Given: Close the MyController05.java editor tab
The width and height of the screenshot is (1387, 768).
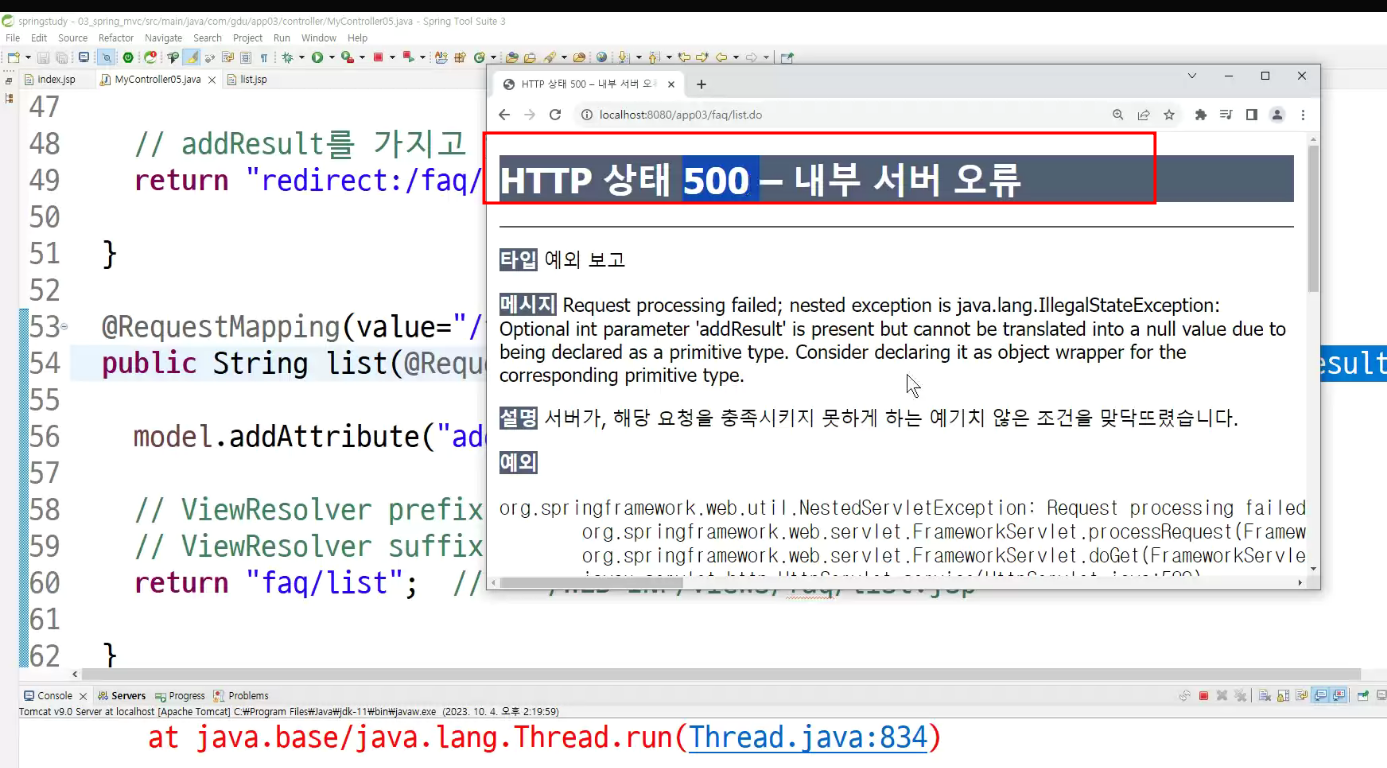Looking at the screenshot, I should pyautogui.click(x=212, y=79).
